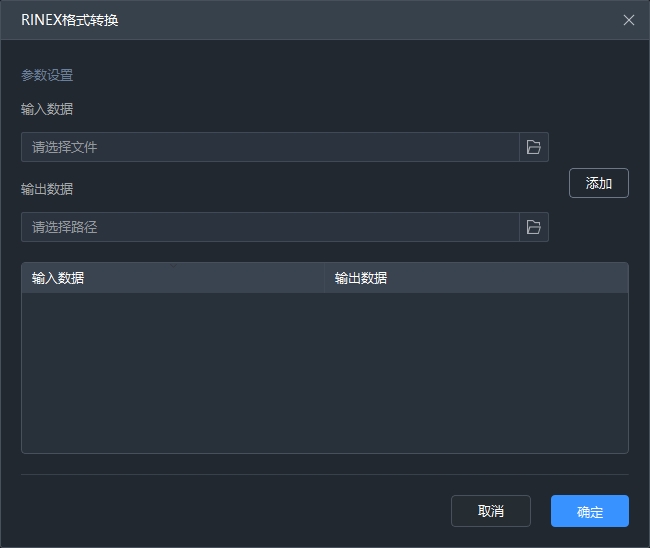Click the separator line above 取消 button
Image resolution: width=650 pixels, height=548 pixels.
click(x=324, y=474)
